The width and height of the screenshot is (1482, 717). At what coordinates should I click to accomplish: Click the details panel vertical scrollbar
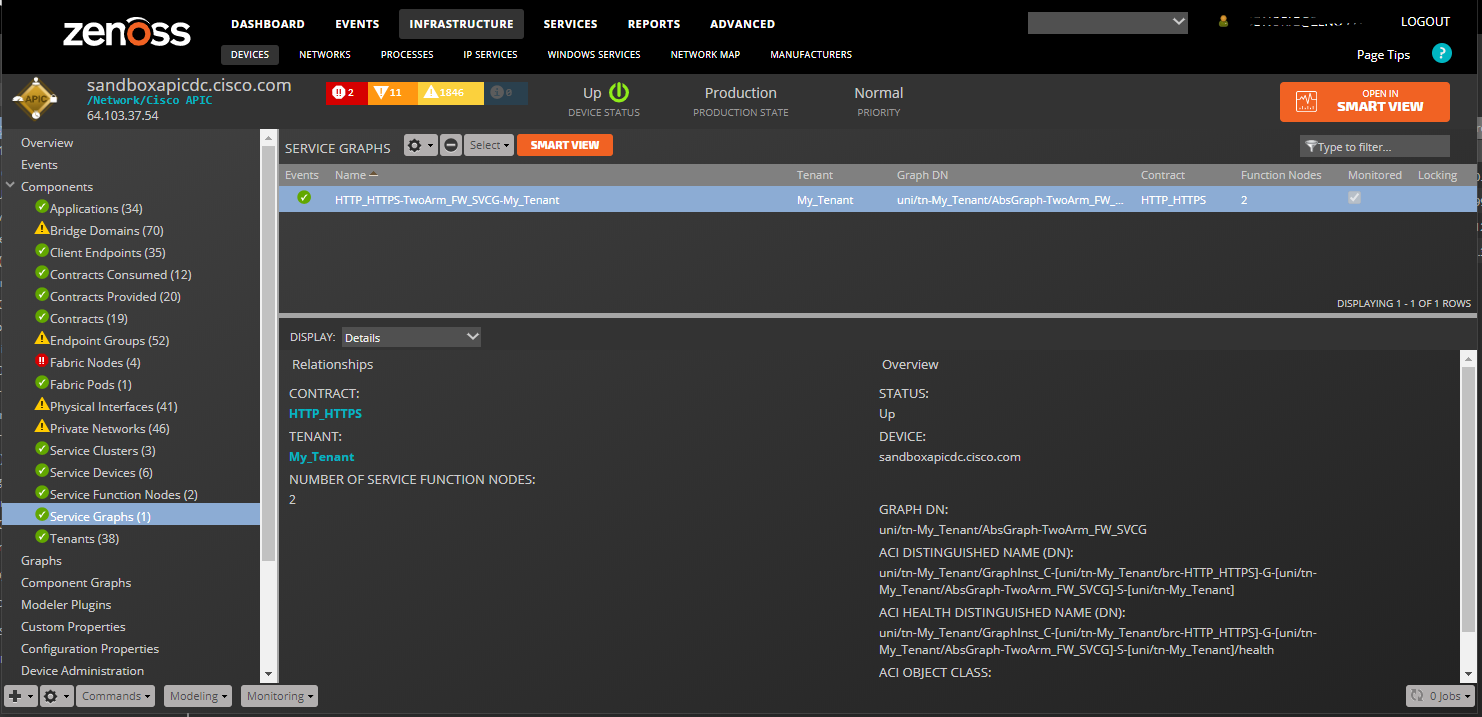[x=1468, y=497]
